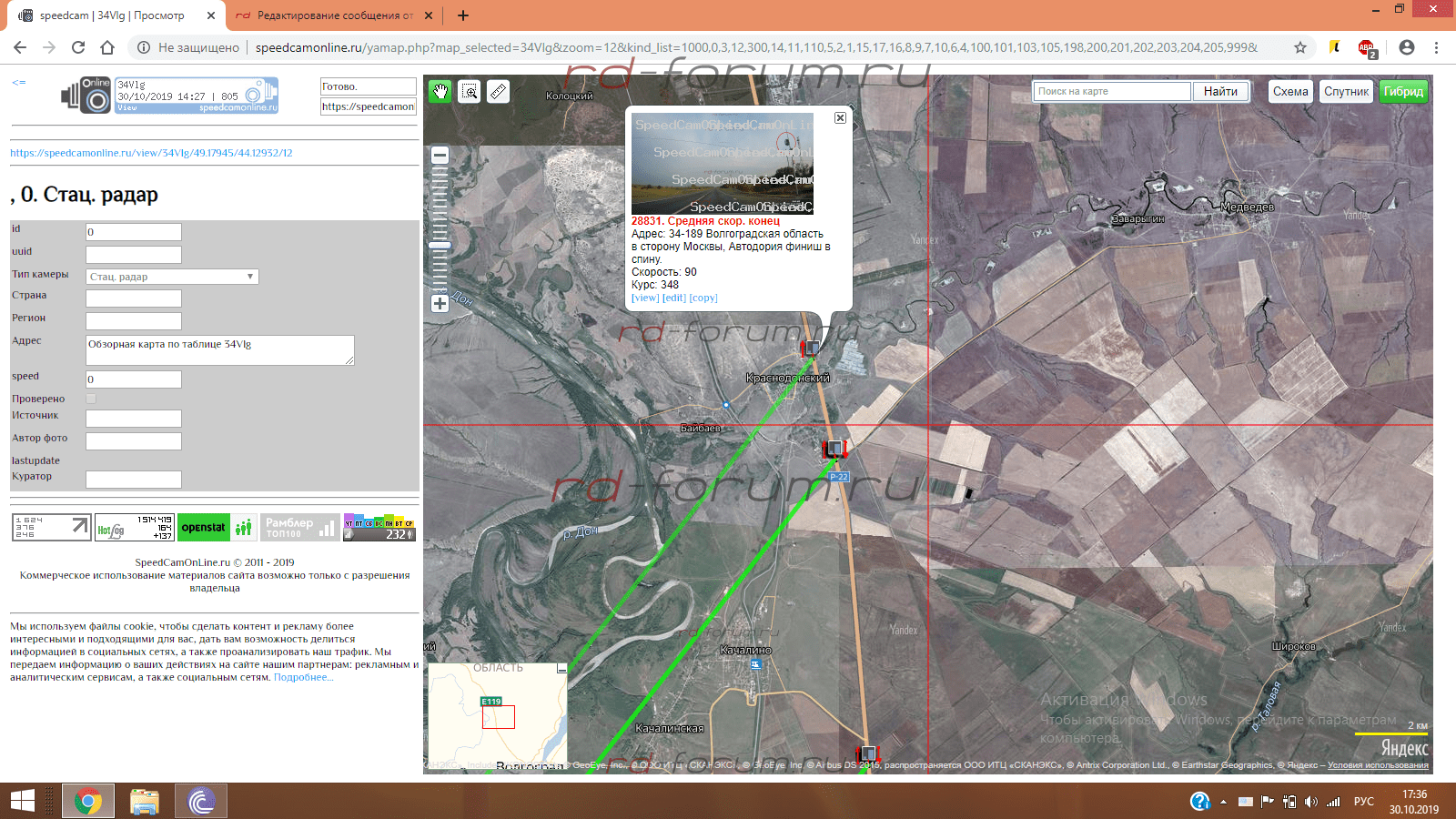The height and width of the screenshot is (819, 1456).
Task: Open the Подробнее cookie details link
Action: [x=304, y=677]
